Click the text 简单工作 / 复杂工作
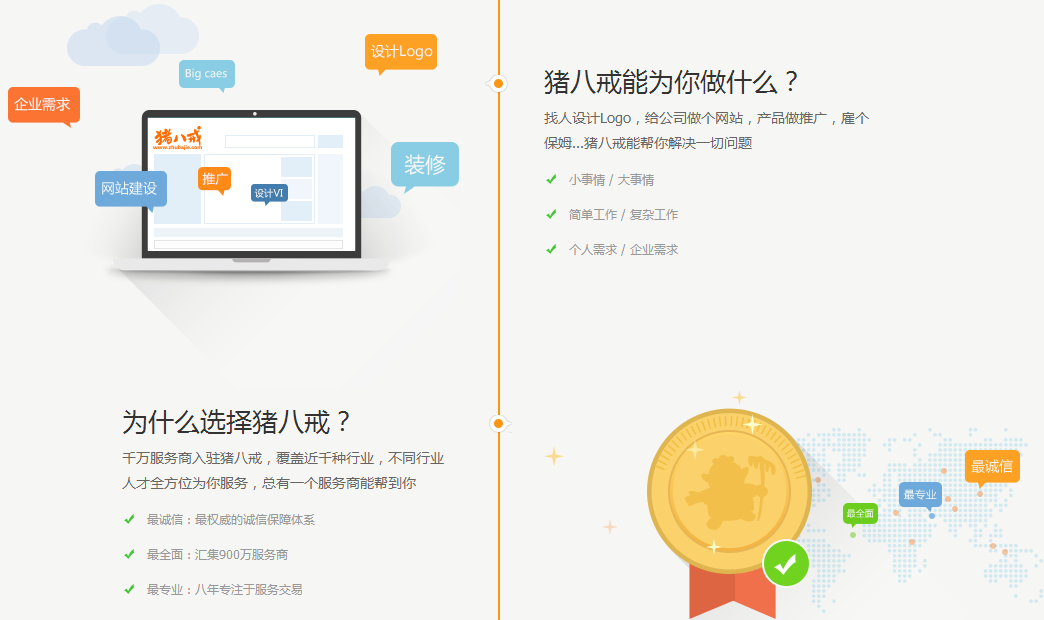1044x620 pixels. pos(623,214)
